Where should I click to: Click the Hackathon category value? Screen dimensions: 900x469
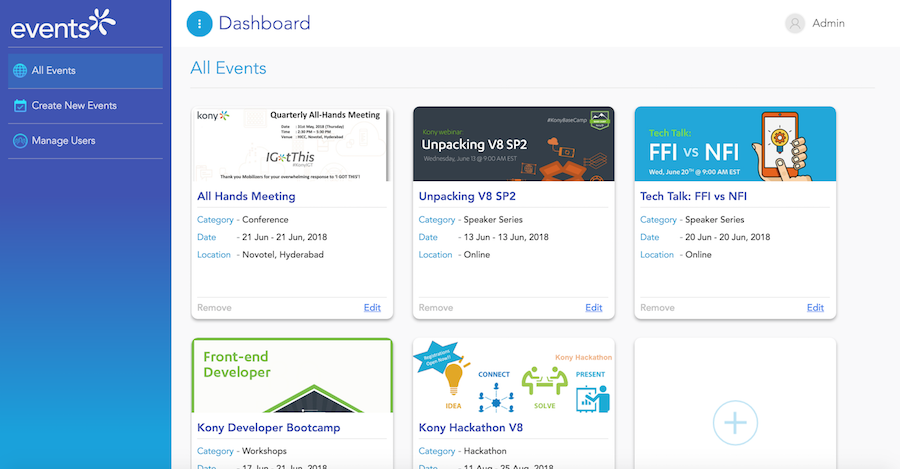point(485,451)
